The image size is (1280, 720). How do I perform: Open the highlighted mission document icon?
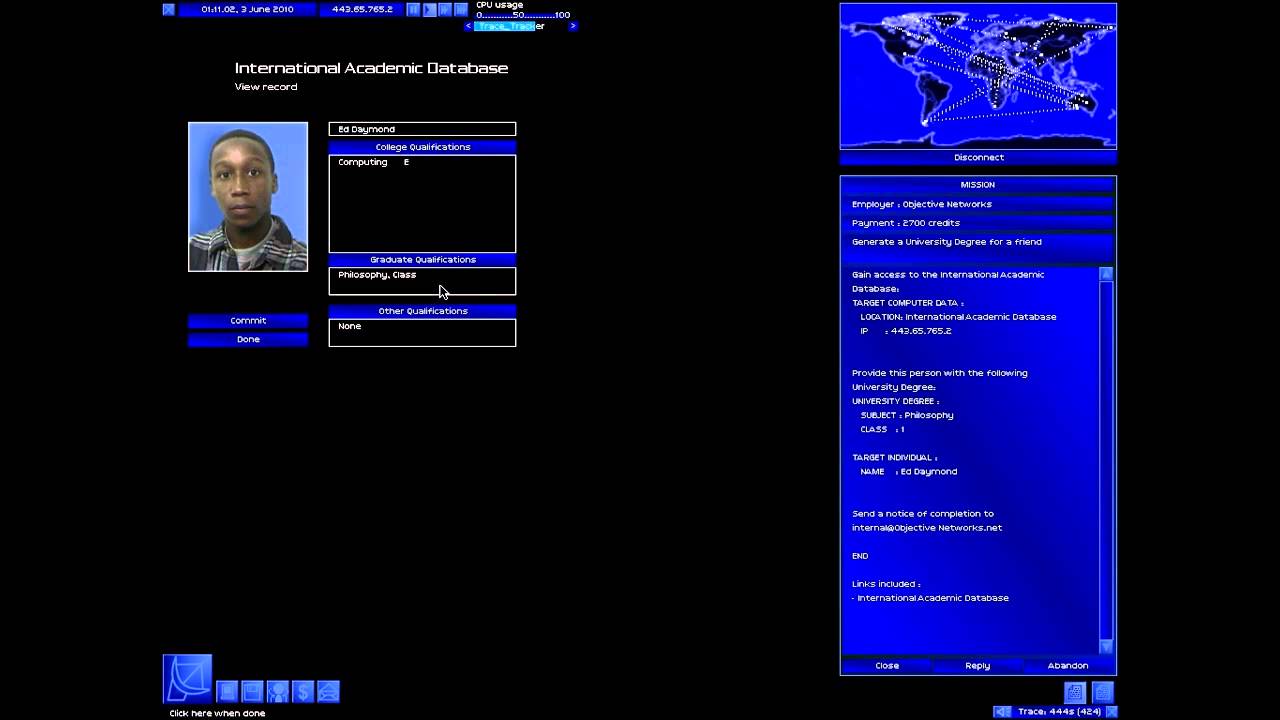[x=1075, y=691]
